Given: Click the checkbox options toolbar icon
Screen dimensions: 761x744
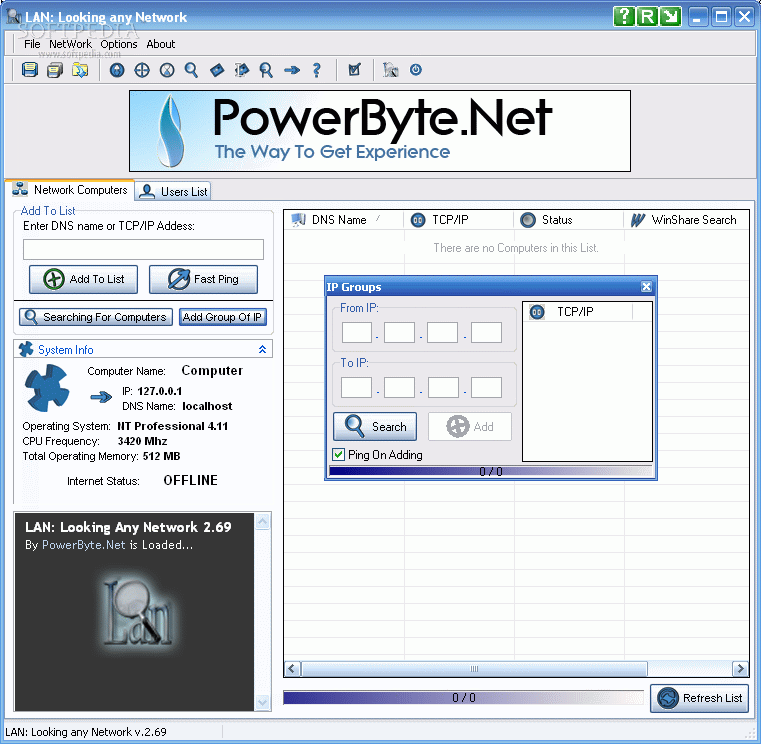Looking at the screenshot, I should click(x=355, y=70).
